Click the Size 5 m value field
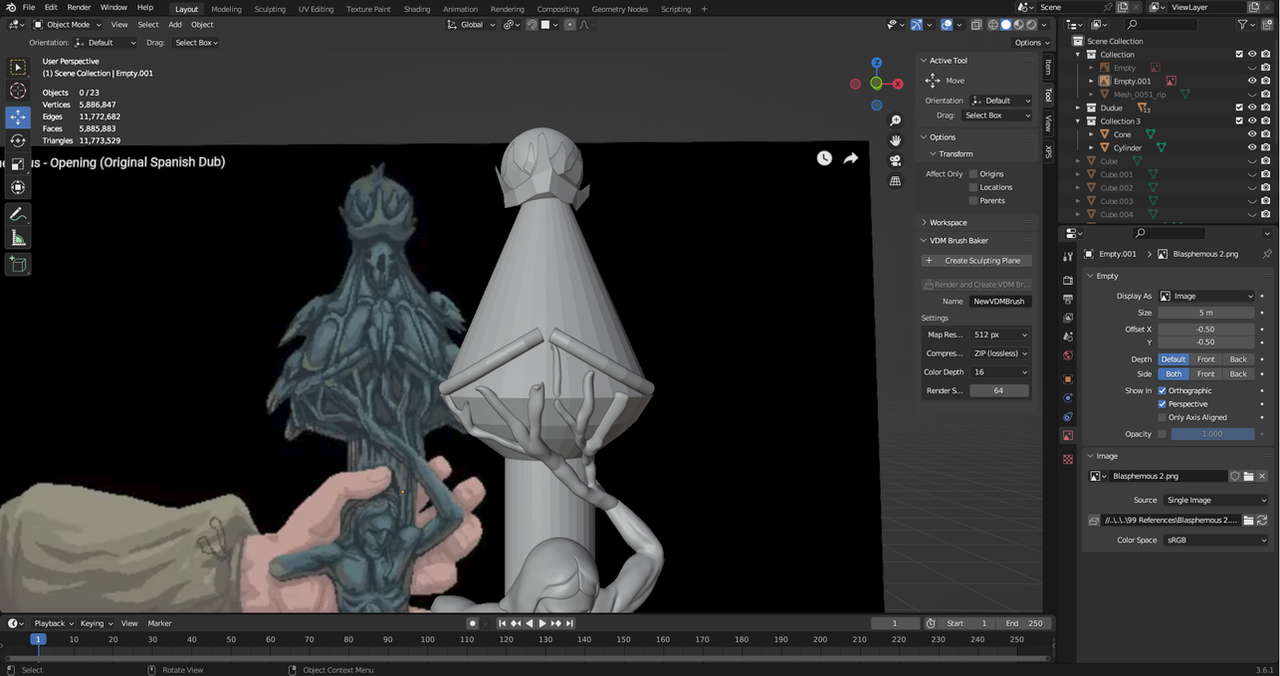Screen dimensions: 1280x676 (x=1206, y=313)
